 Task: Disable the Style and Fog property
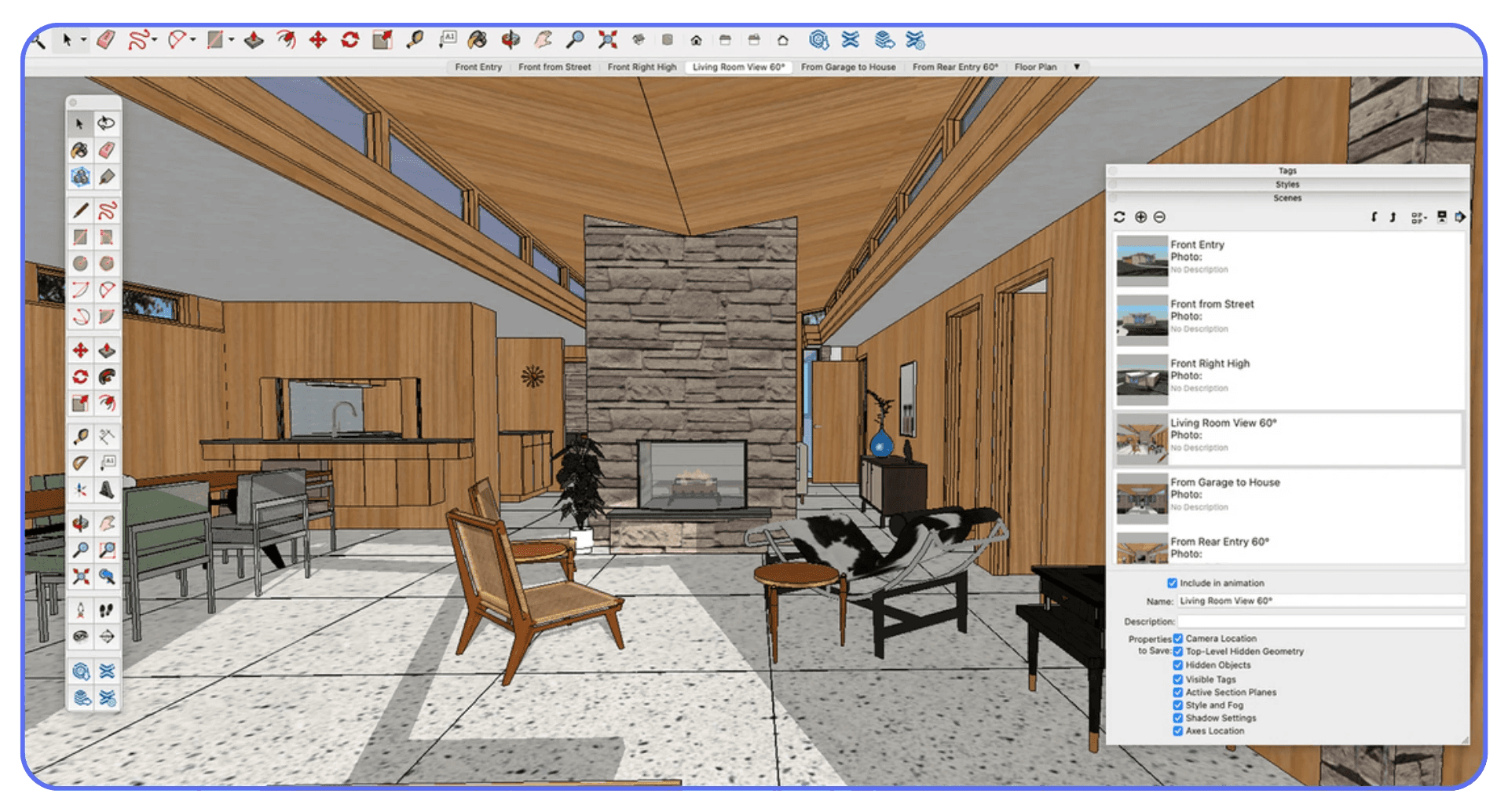(1177, 705)
